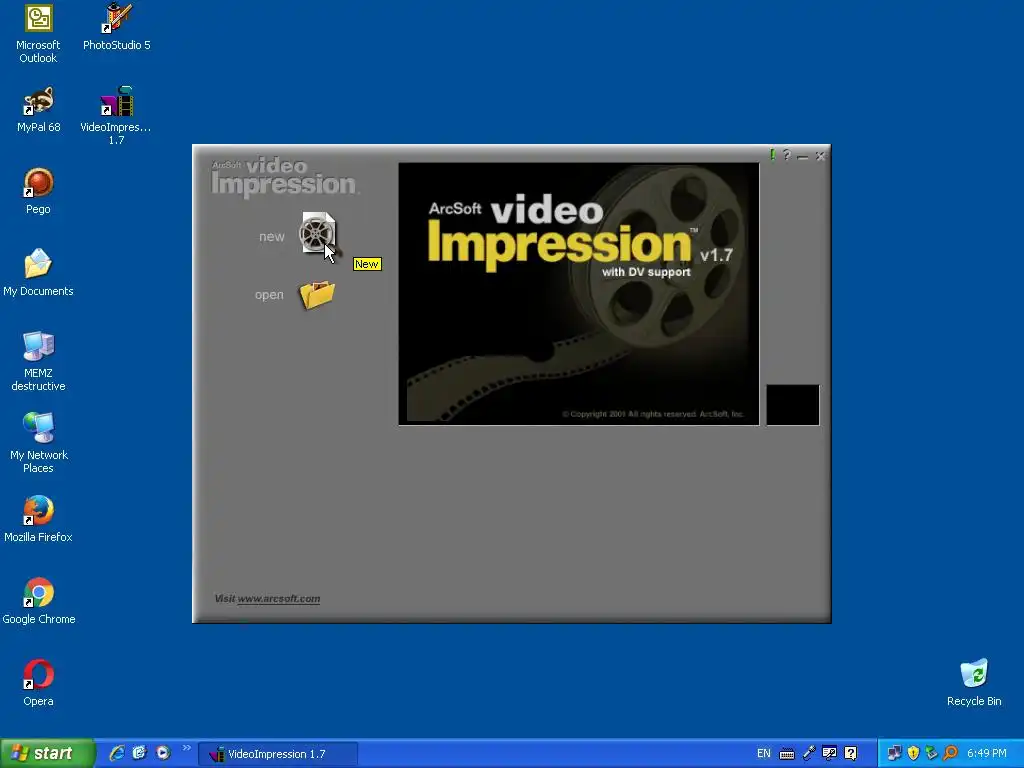Expand the Quick Launch overflow chevron
1024x768 pixels.
pos(187,748)
